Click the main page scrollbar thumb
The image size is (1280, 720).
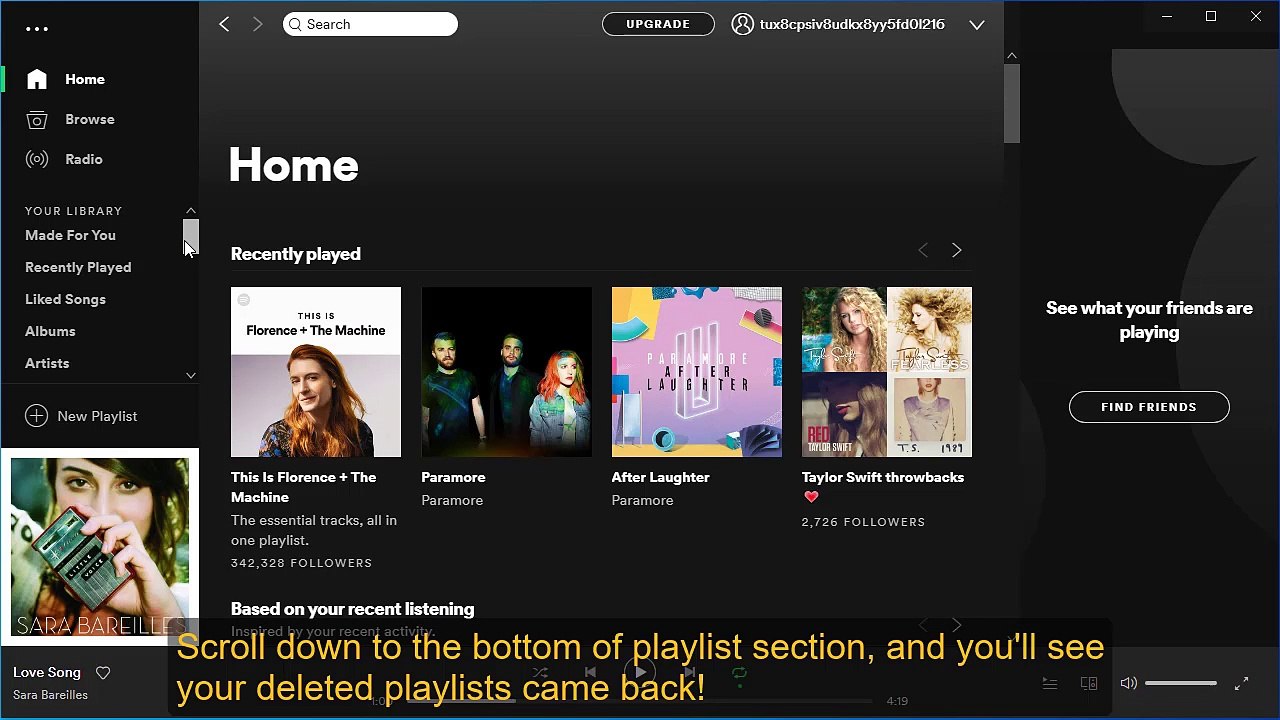click(1012, 103)
